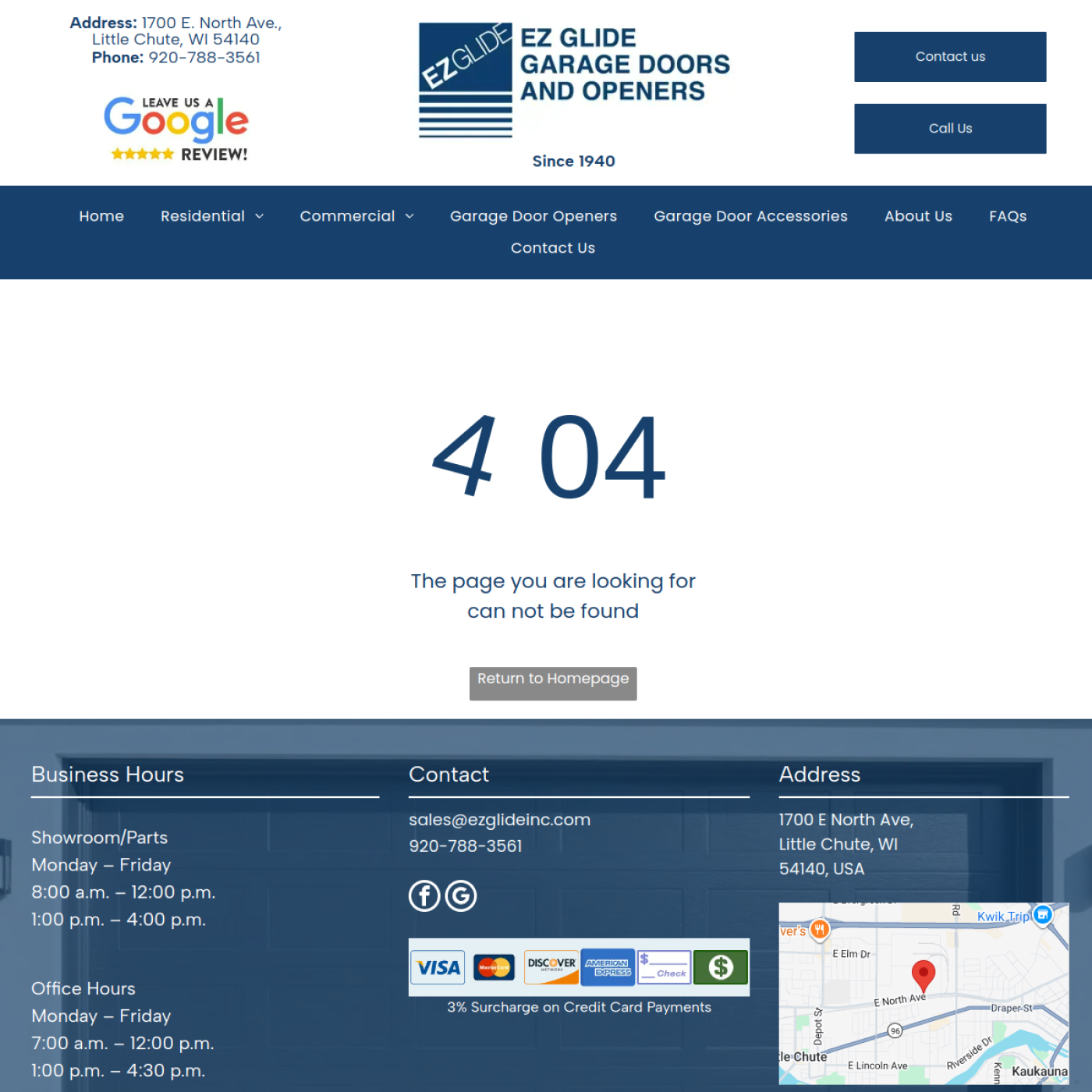
Task: Open FAQs menu item
Action: (x=1008, y=216)
